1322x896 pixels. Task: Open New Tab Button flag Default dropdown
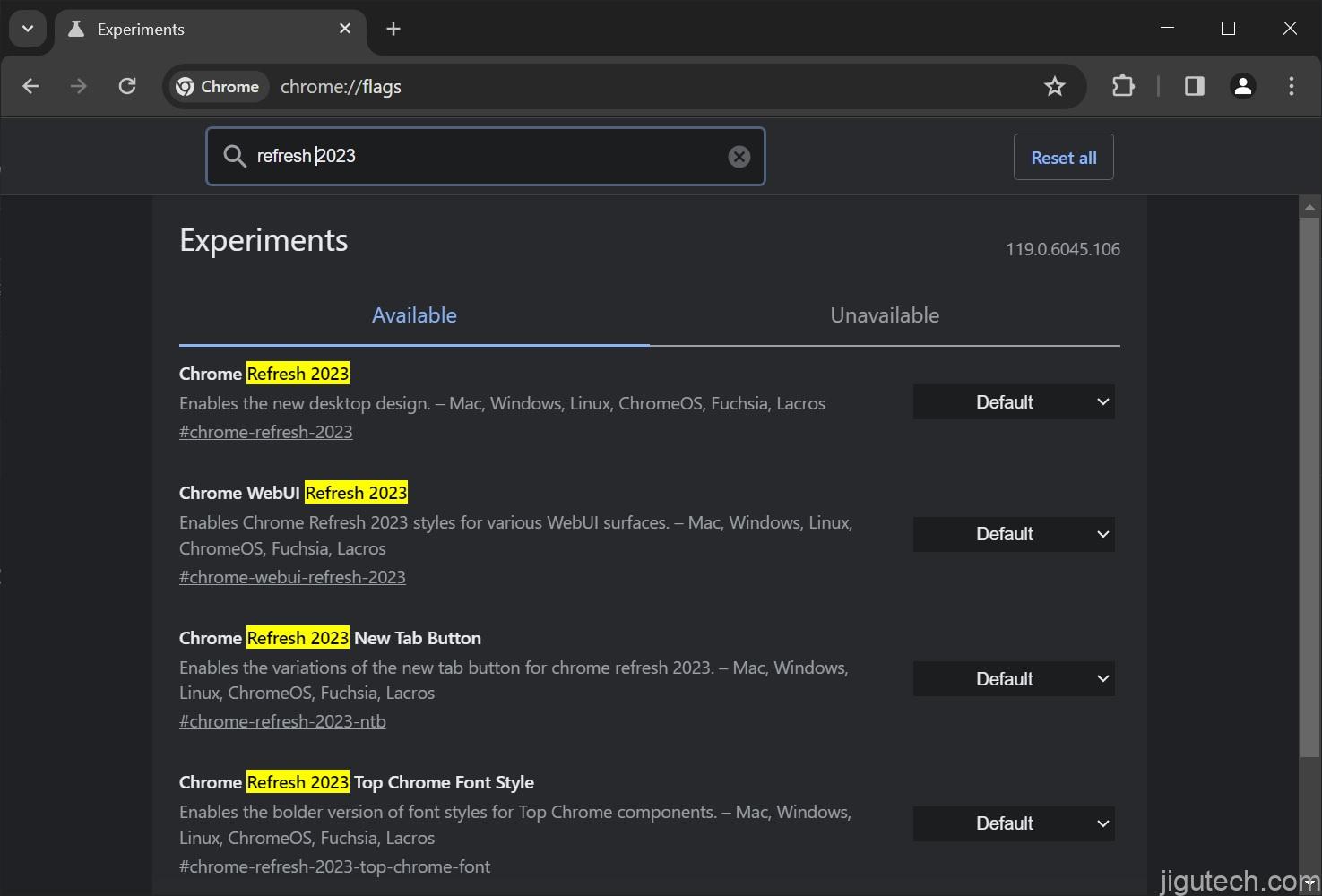[x=1014, y=679]
